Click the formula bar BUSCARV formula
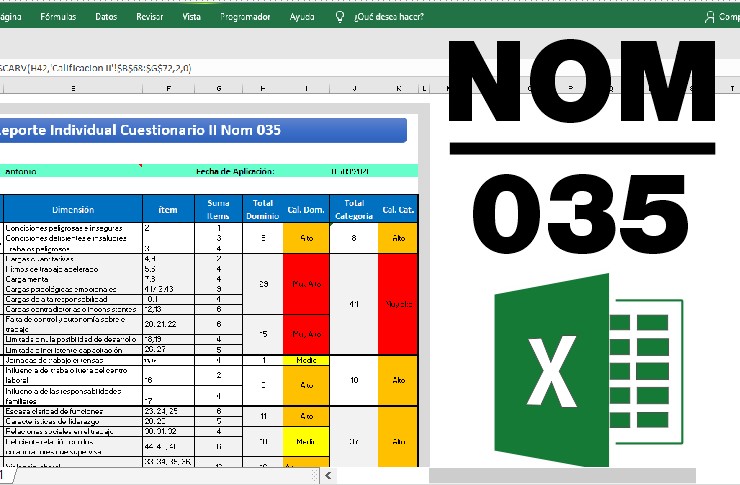This screenshot has width=740, height=485. pos(94,68)
